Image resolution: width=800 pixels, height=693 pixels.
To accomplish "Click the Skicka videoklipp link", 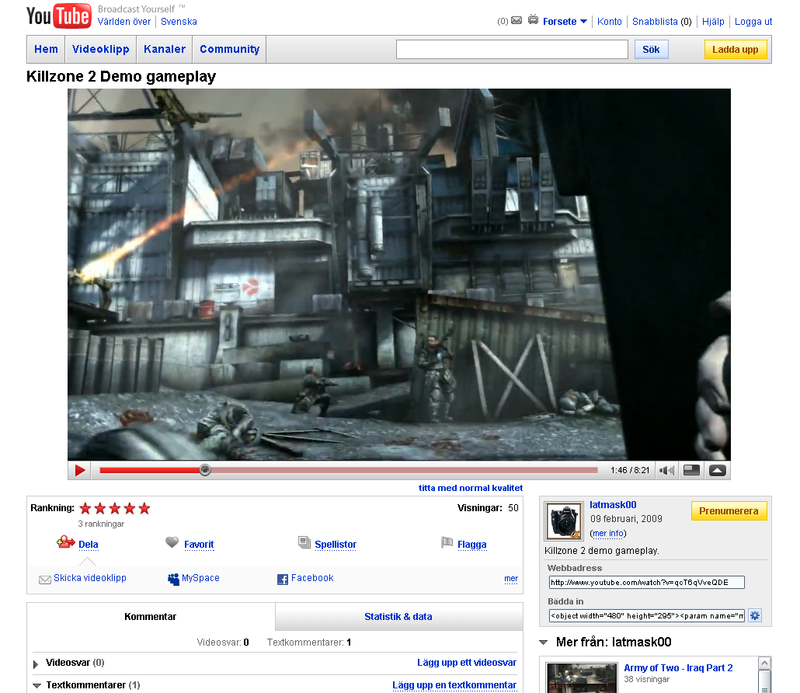I will (x=90, y=578).
